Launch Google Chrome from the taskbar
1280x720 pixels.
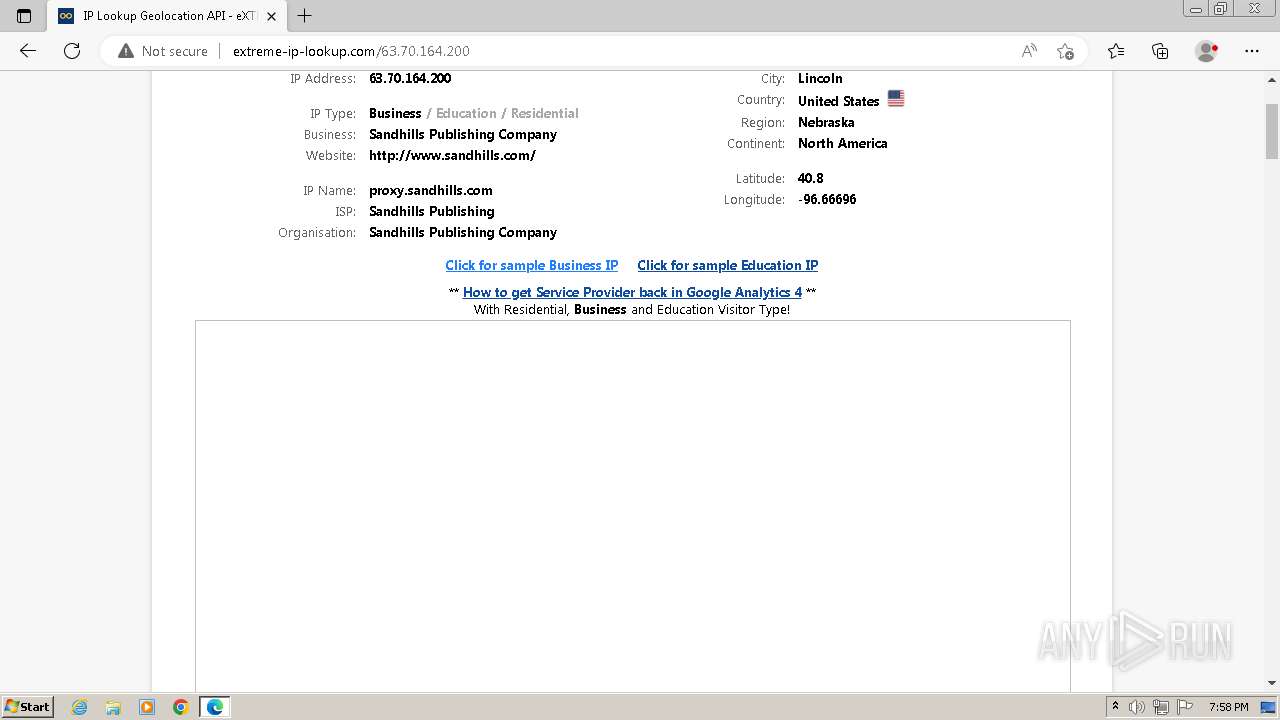pyautogui.click(x=181, y=707)
